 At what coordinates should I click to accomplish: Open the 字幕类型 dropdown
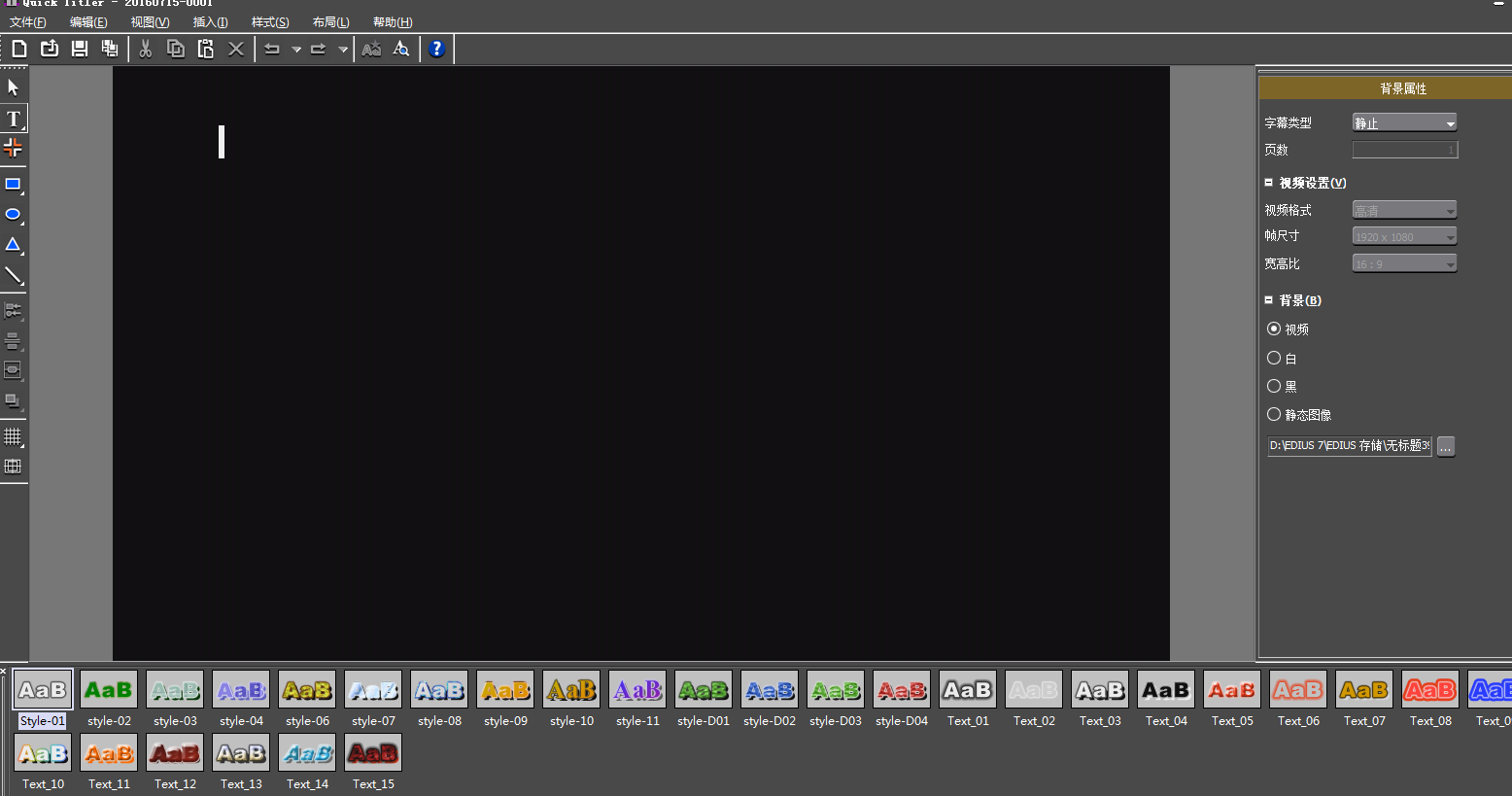tap(1404, 123)
